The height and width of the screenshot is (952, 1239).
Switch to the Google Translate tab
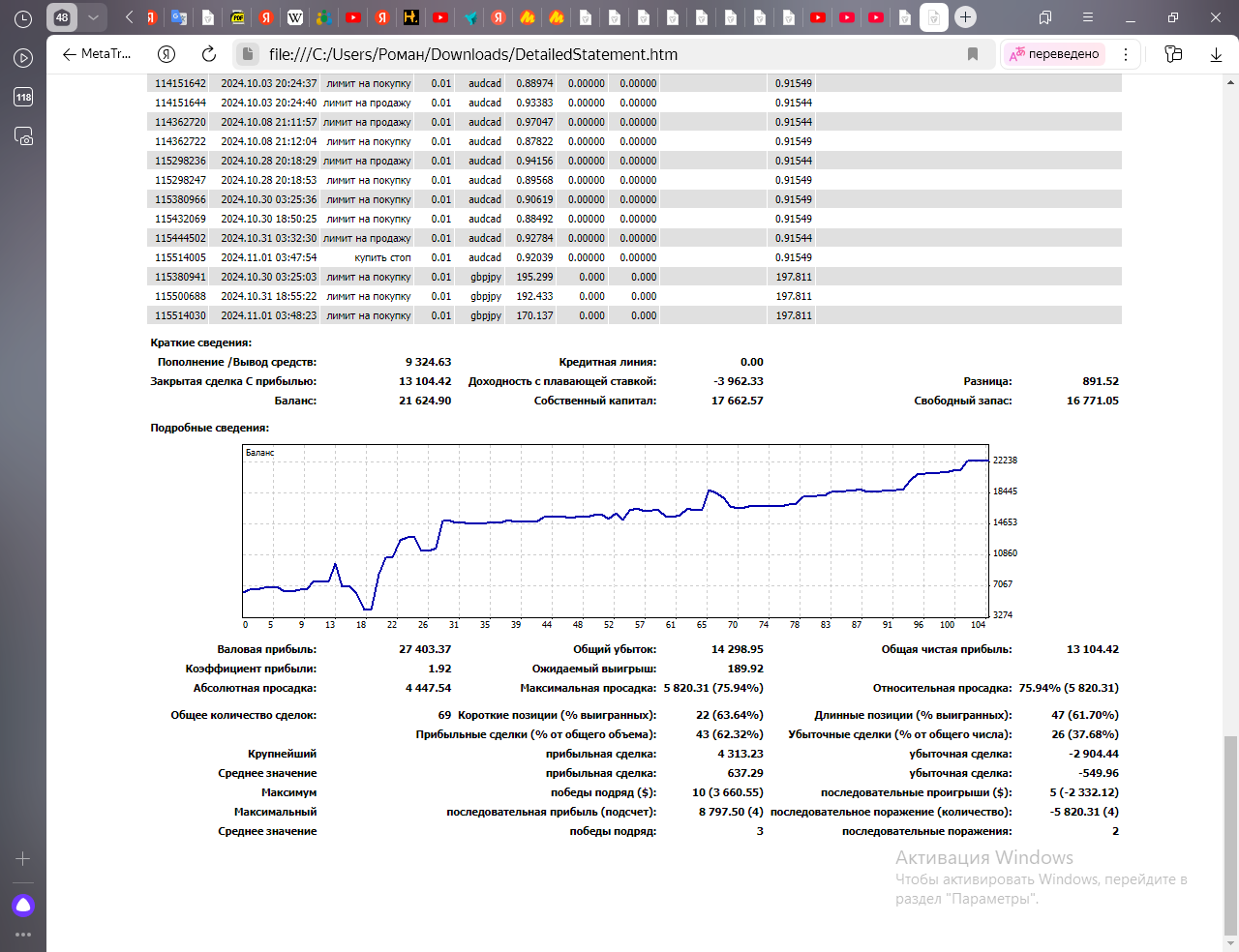click(x=179, y=17)
